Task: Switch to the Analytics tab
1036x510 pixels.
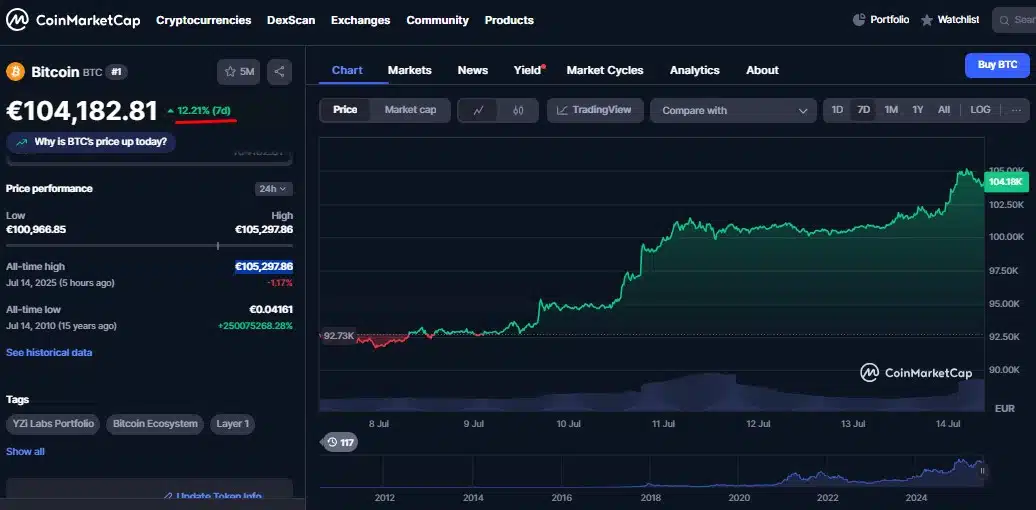Action: click(x=694, y=70)
